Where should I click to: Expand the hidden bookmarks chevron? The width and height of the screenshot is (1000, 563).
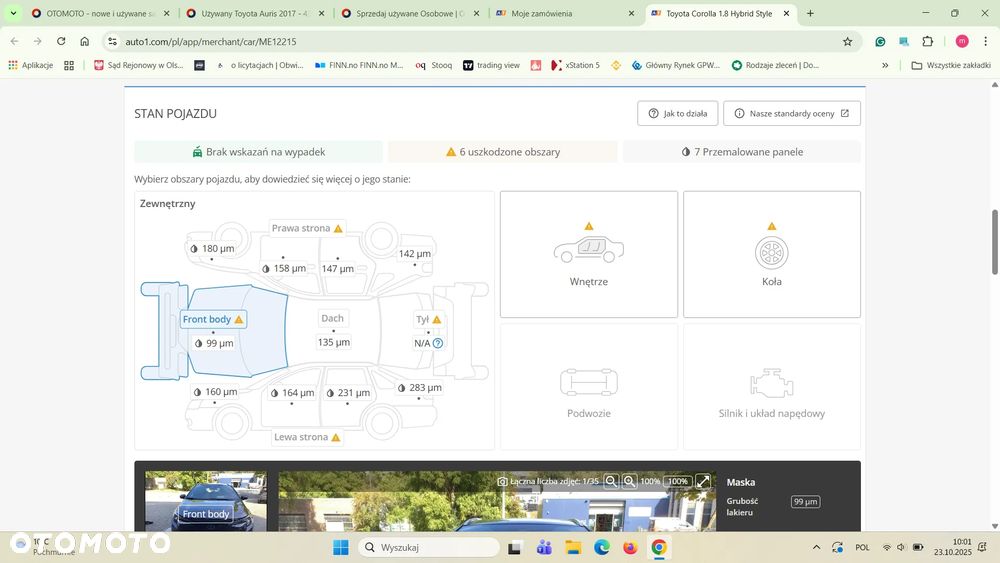pos(885,65)
